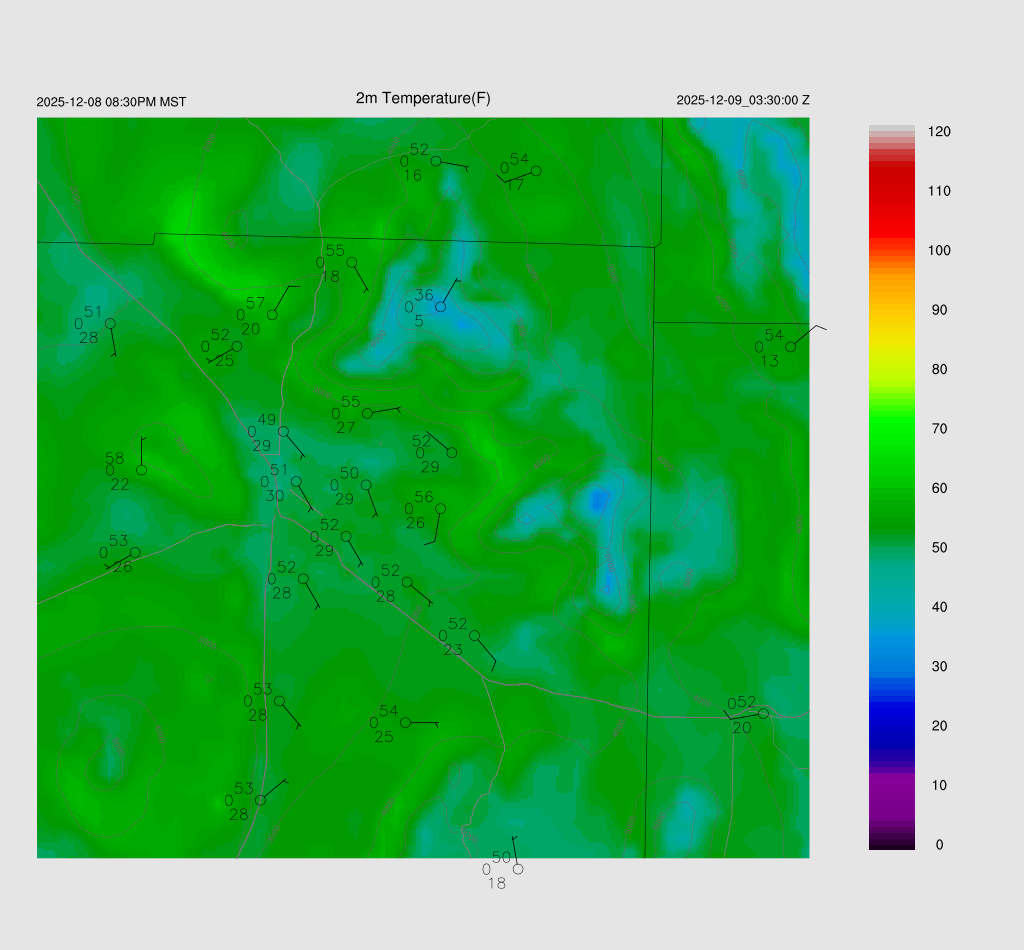The width and height of the screenshot is (1024, 950).
Task: Click the station circle reading 52 and 16
Action: 436,161
